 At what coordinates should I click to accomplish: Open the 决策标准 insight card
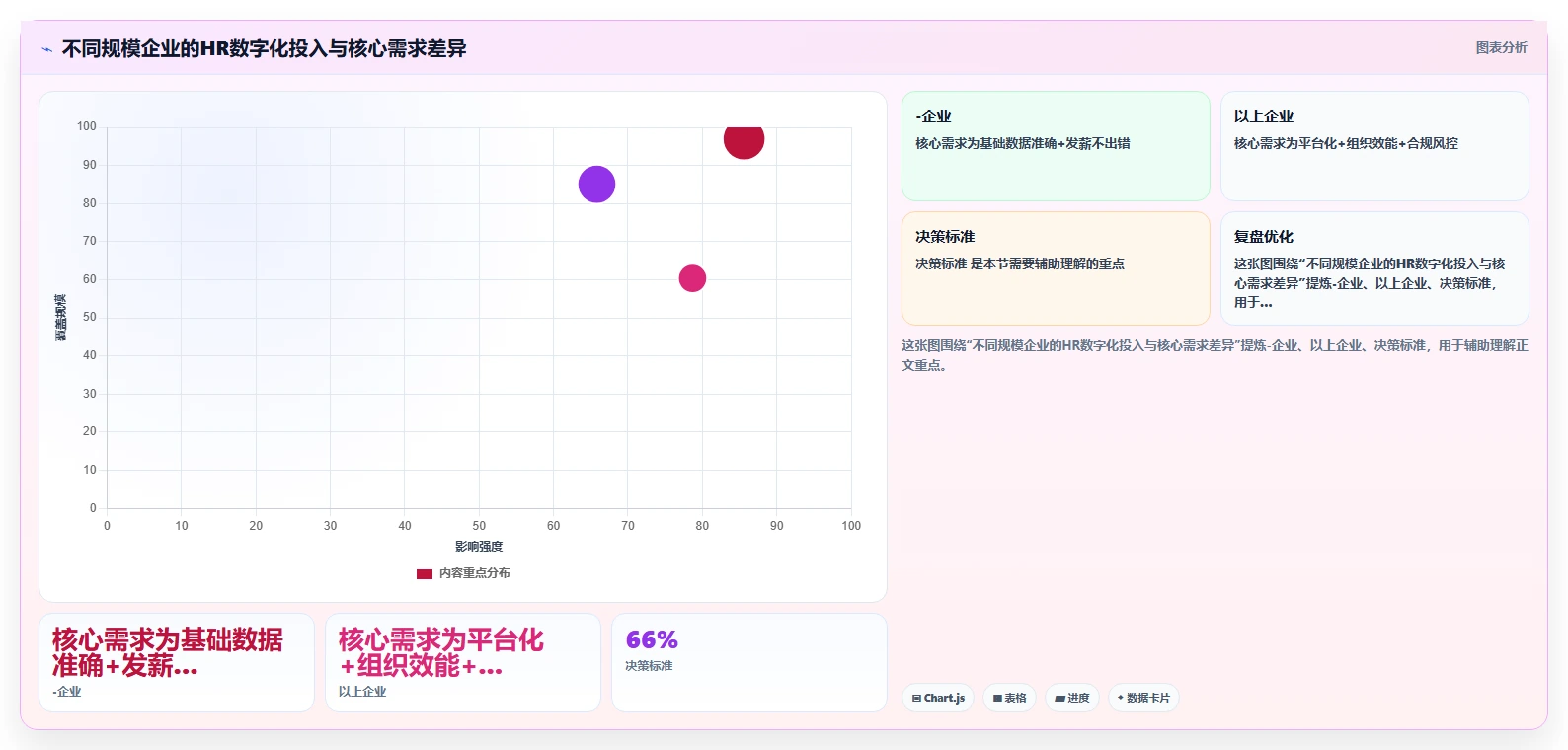pos(1056,268)
